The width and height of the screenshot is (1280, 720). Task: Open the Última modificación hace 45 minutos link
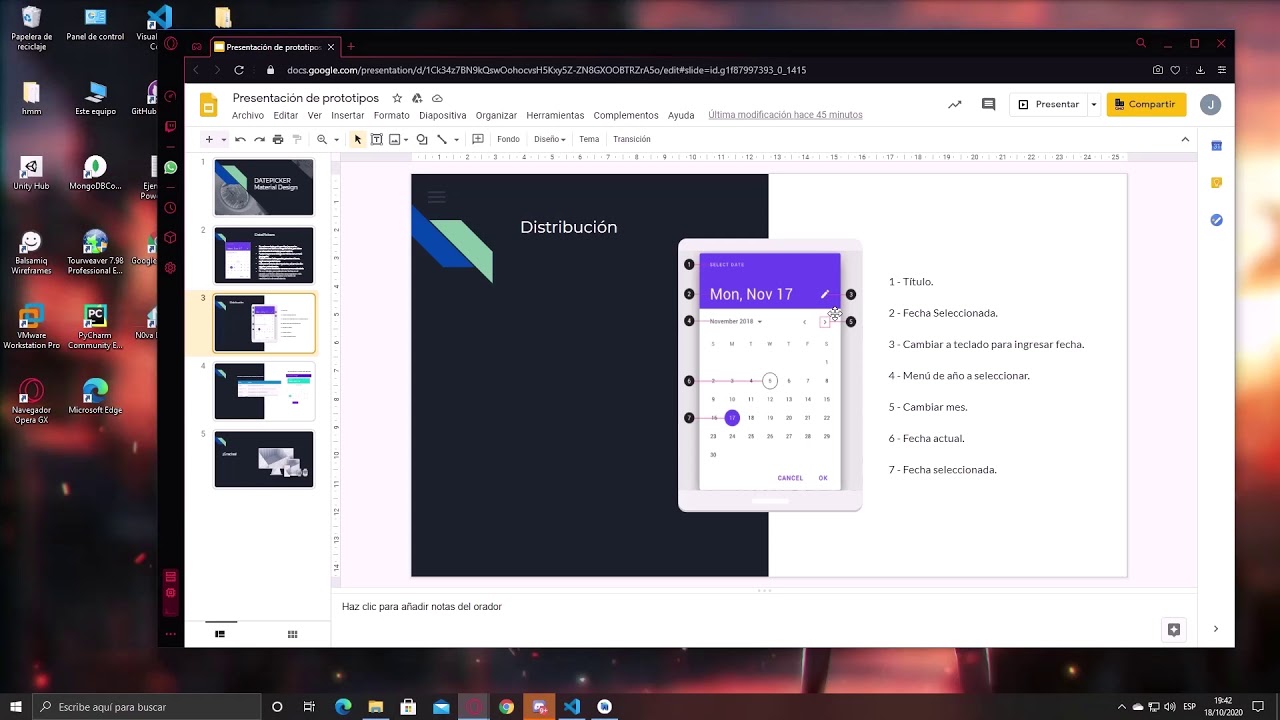point(785,115)
